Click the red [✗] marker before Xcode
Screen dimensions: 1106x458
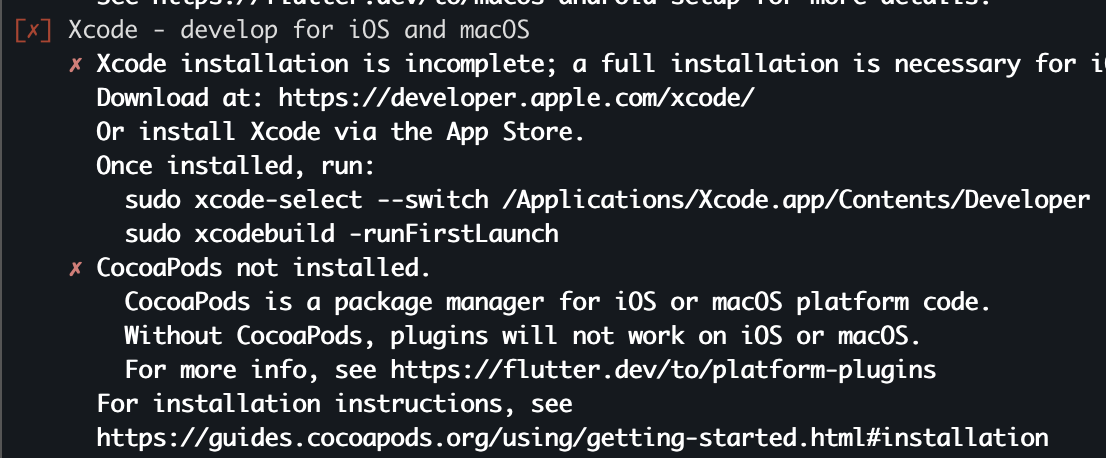pos(32,31)
